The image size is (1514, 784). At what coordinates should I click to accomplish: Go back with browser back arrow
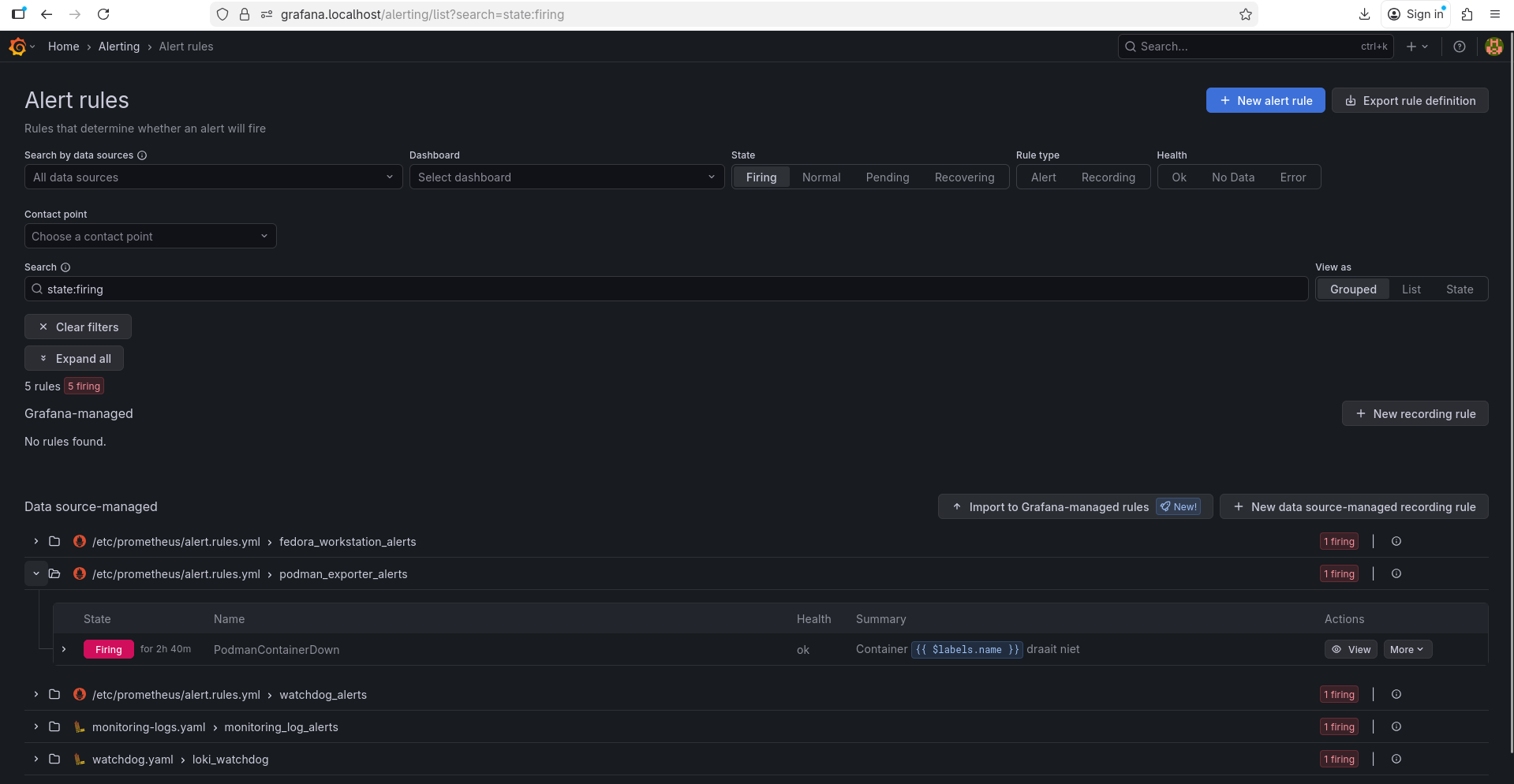(47, 14)
